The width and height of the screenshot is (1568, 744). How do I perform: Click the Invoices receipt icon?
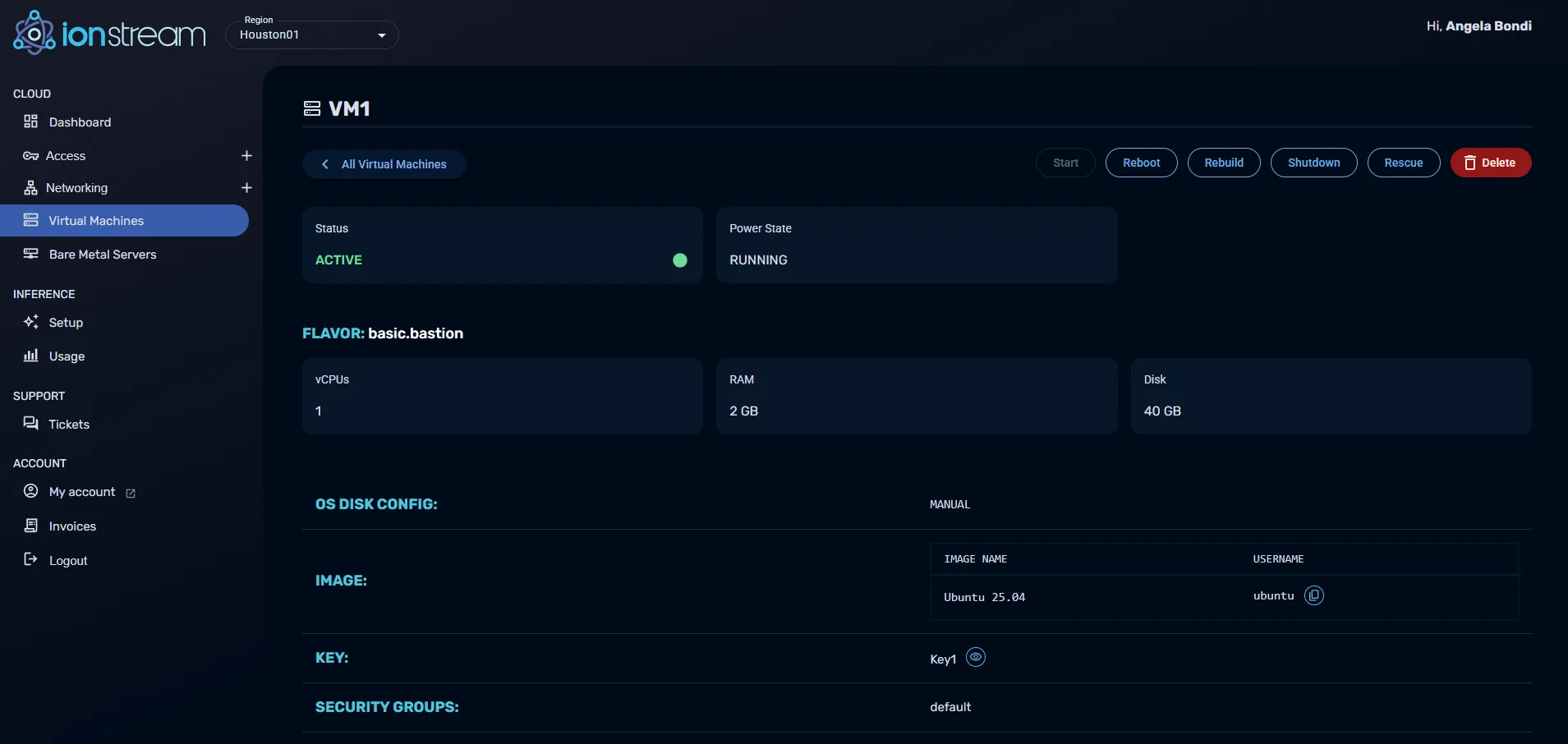click(x=31, y=526)
